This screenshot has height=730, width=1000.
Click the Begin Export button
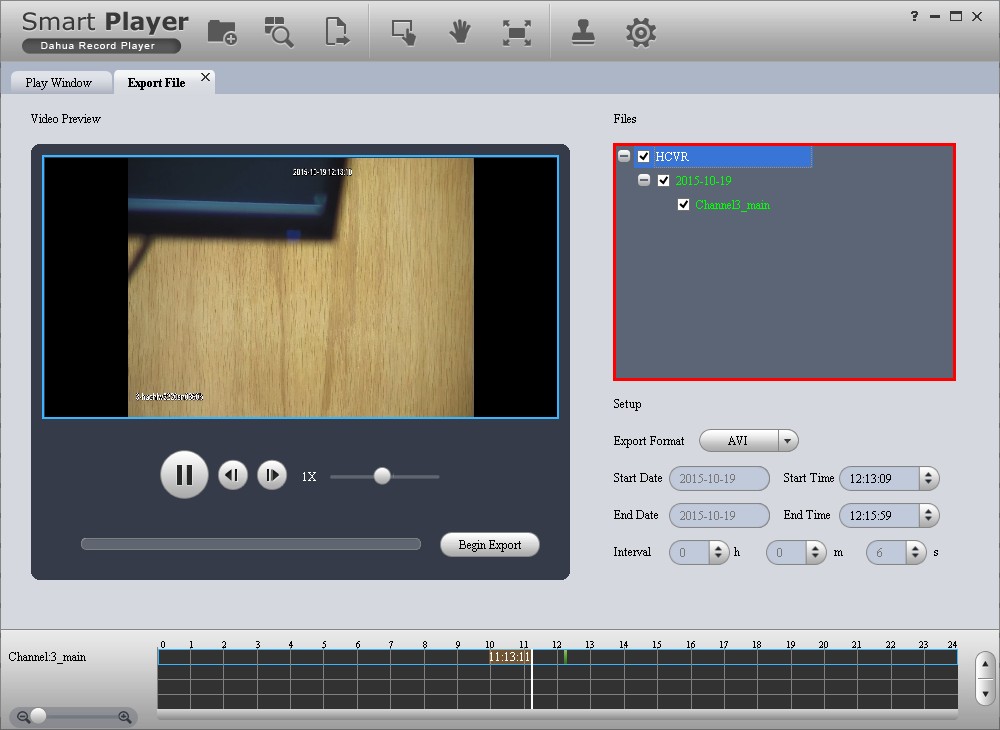[490, 545]
